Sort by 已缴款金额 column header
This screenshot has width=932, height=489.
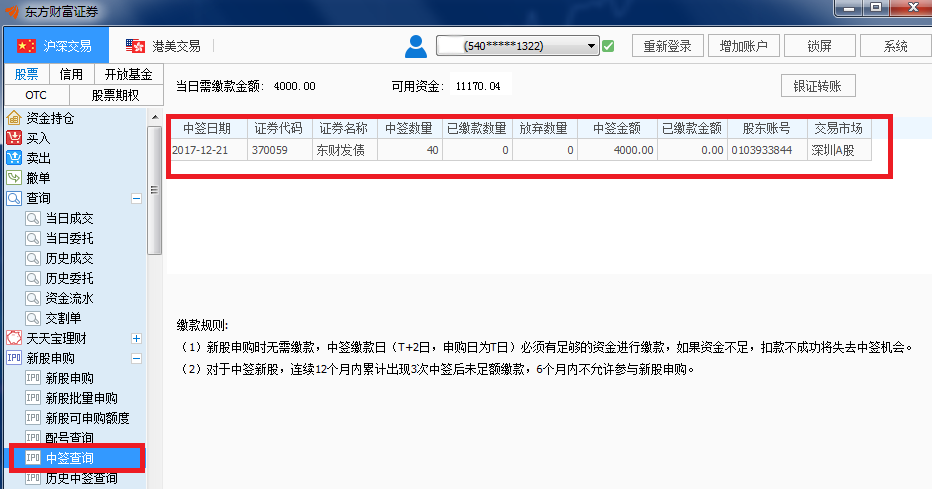pyautogui.click(x=692, y=128)
